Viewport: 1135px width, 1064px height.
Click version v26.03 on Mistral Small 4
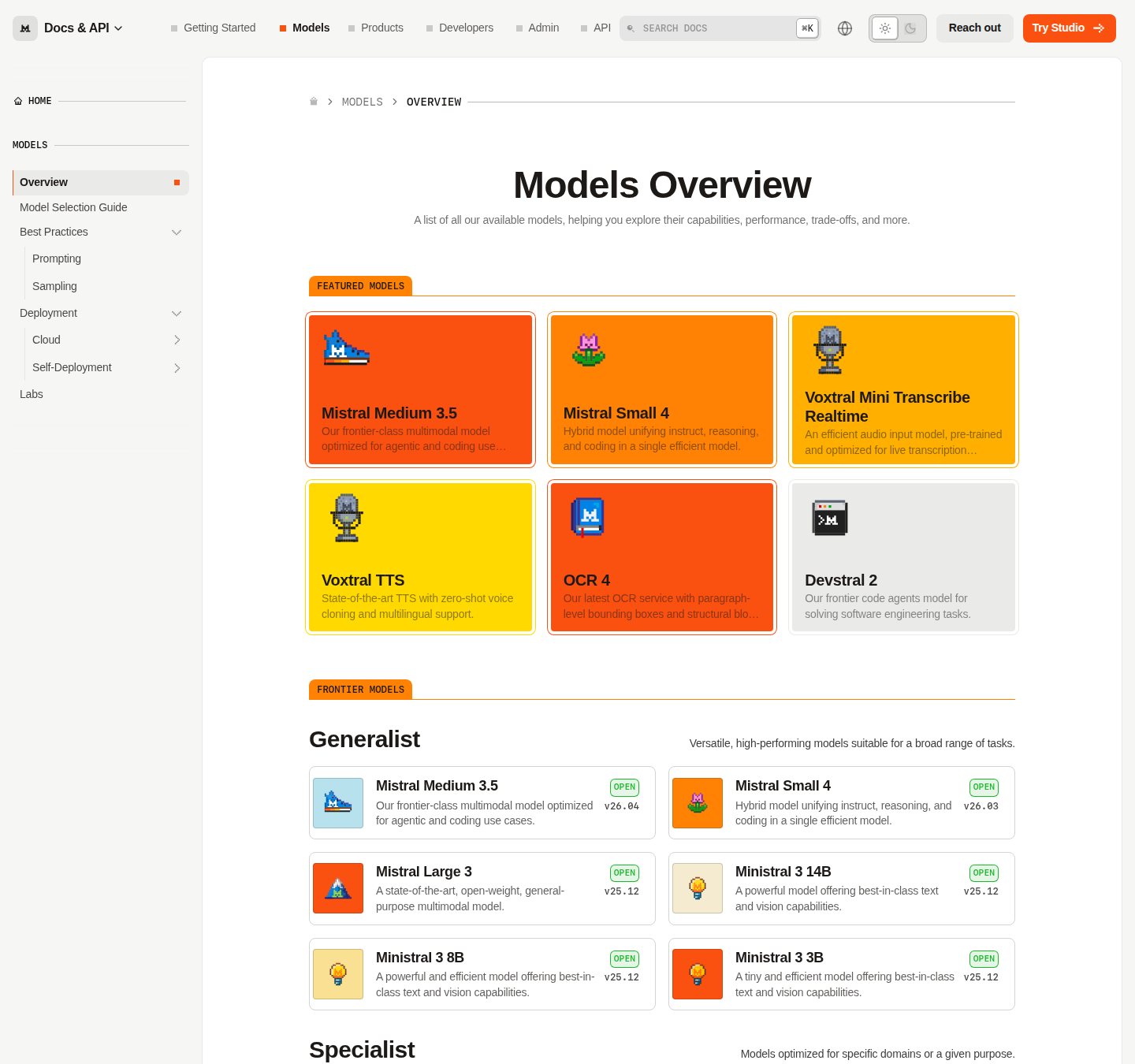pyautogui.click(x=981, y=806)
